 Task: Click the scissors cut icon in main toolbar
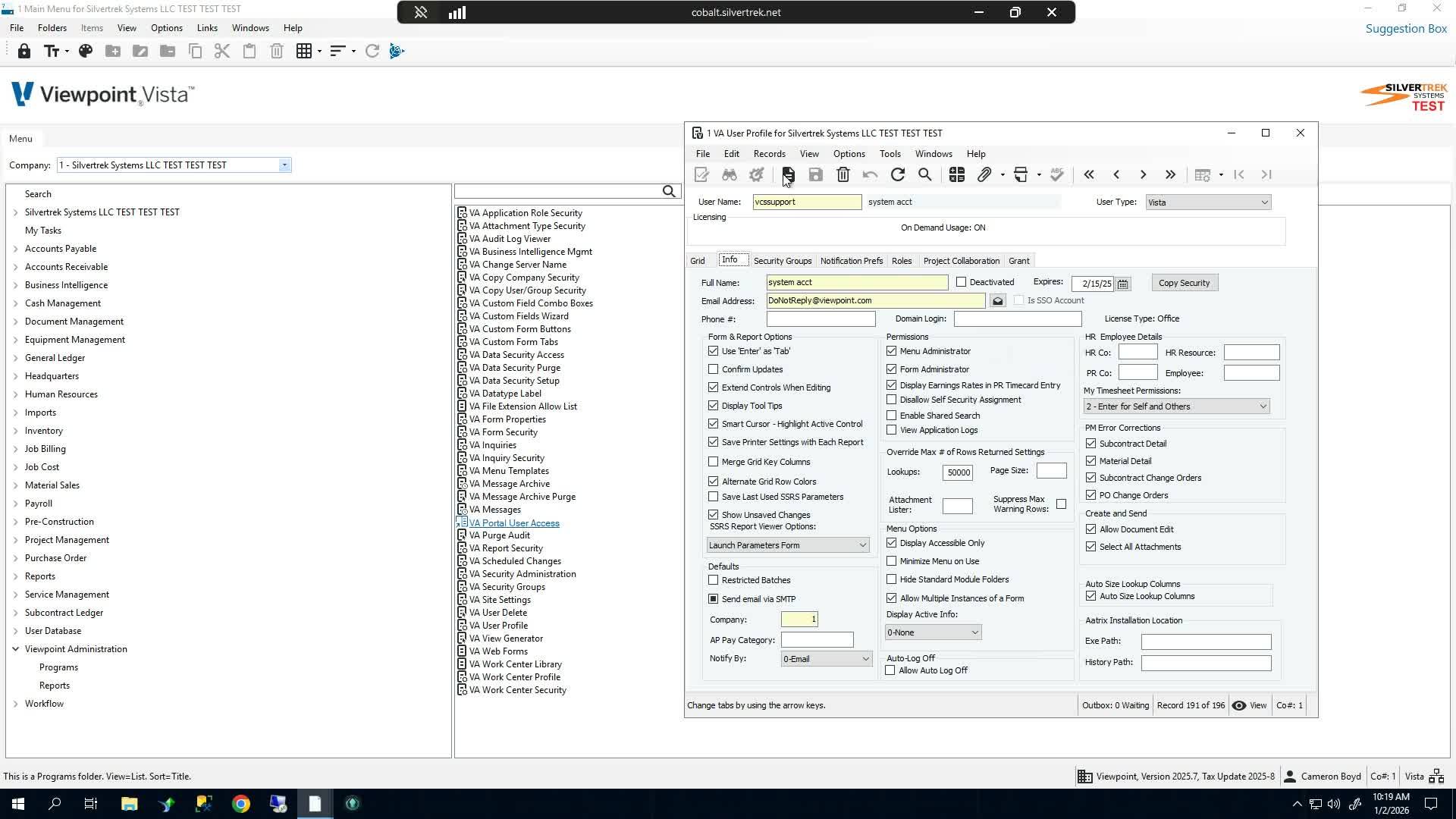tap(222, 51)
